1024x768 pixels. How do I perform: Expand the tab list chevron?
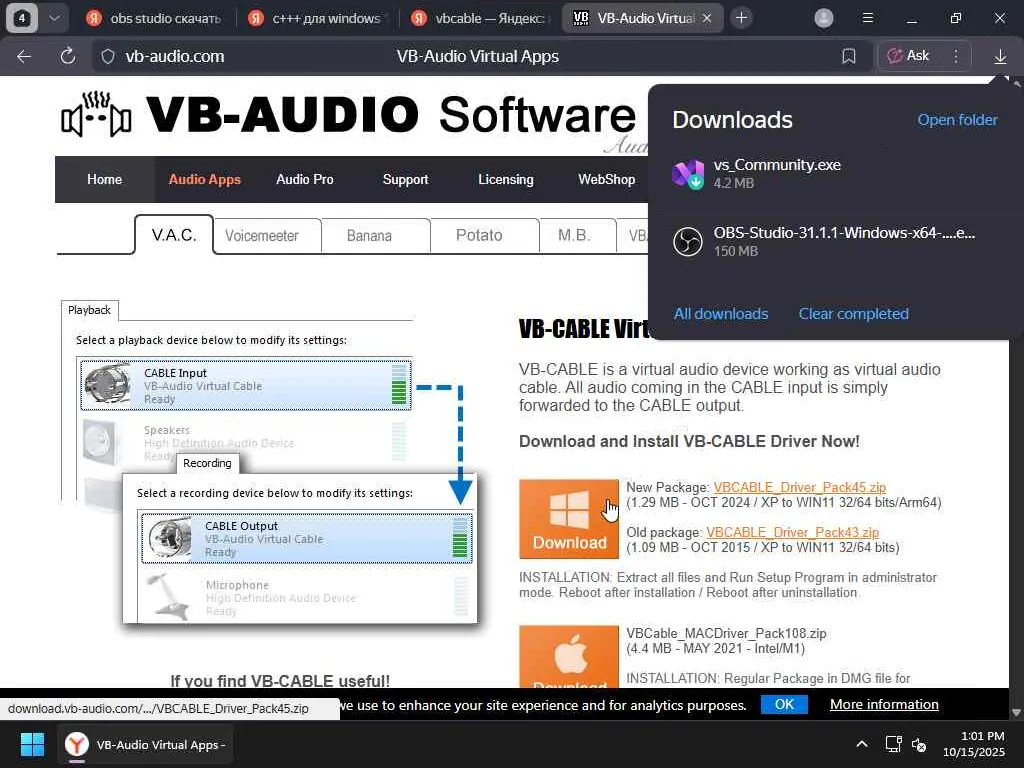[55, 18]
